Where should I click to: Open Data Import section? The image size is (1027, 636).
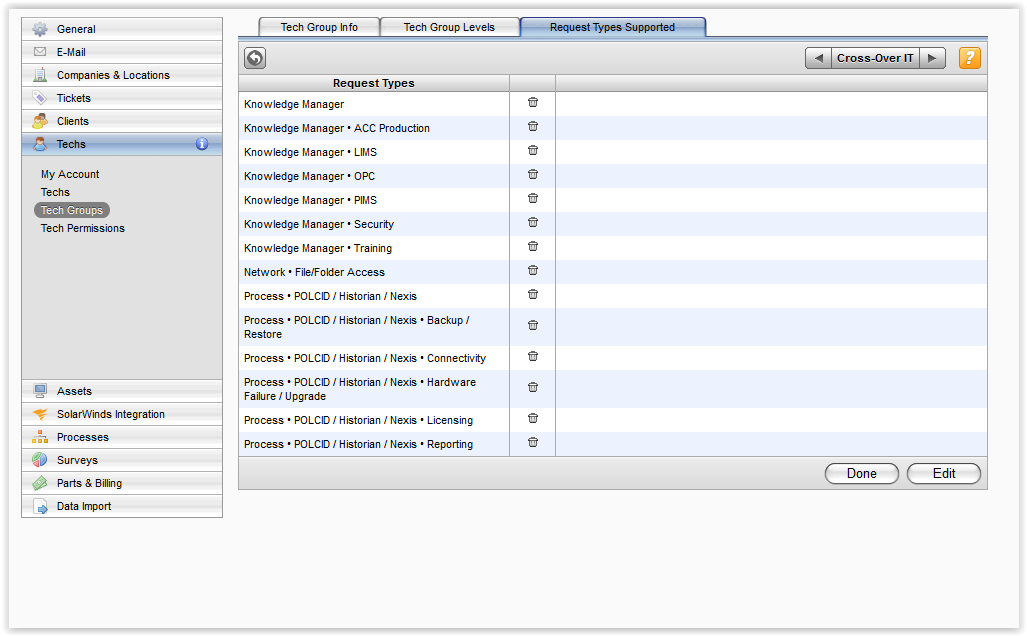[122, 506]
